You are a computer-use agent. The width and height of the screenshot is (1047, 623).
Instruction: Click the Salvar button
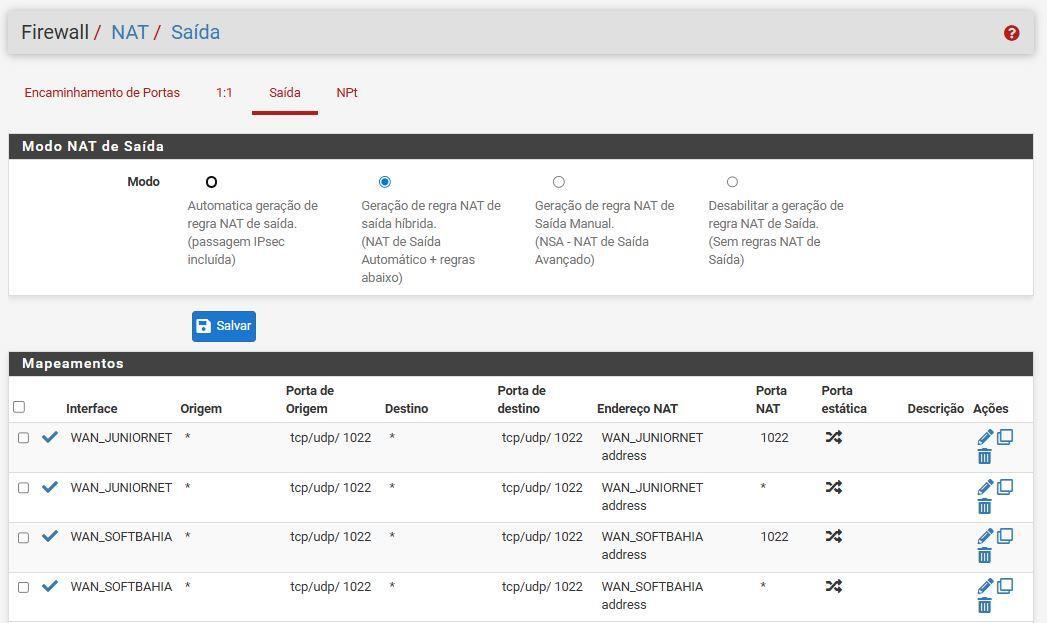click(224, 326)
